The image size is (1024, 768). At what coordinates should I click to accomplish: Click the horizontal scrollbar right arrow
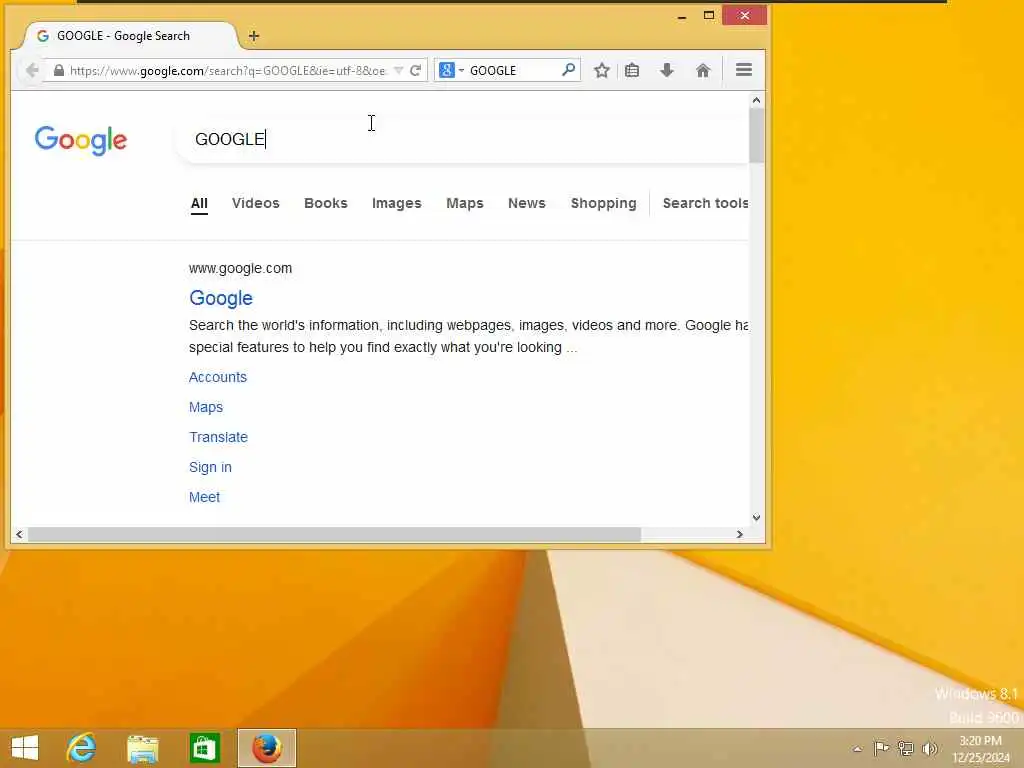tap(739, 534)
